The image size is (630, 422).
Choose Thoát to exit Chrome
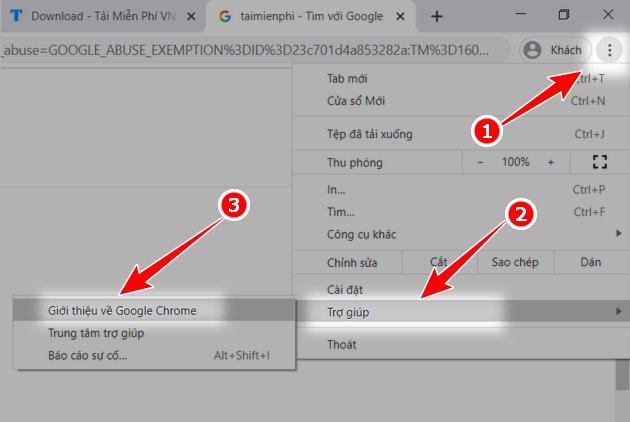point(461,344)
